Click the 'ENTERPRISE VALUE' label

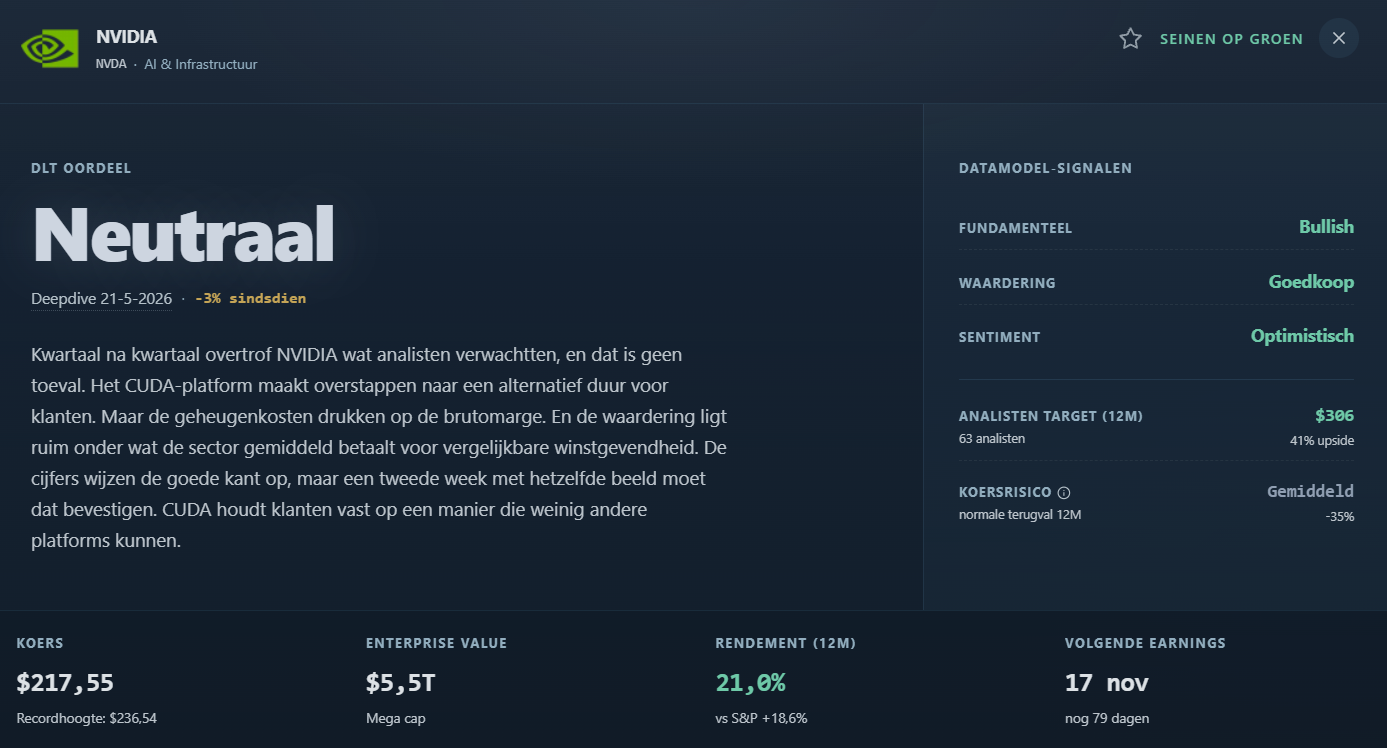click(436, 643)
